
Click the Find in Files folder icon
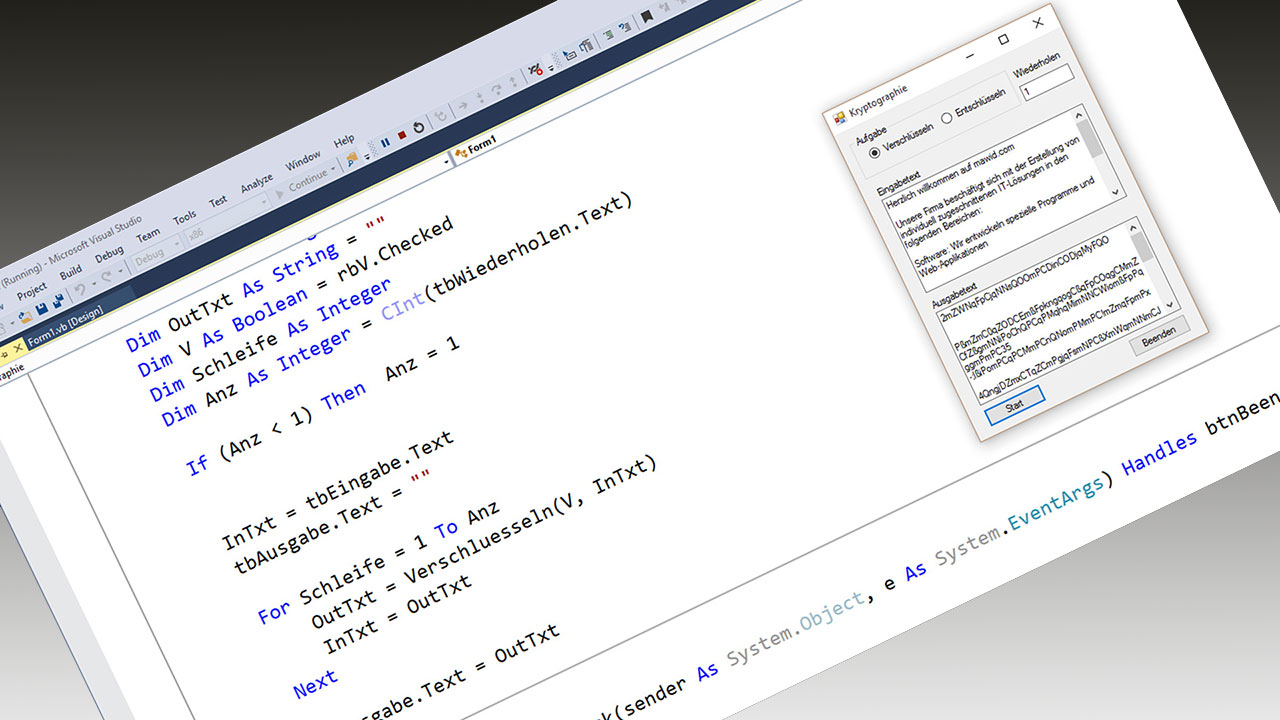pos(352,157)
